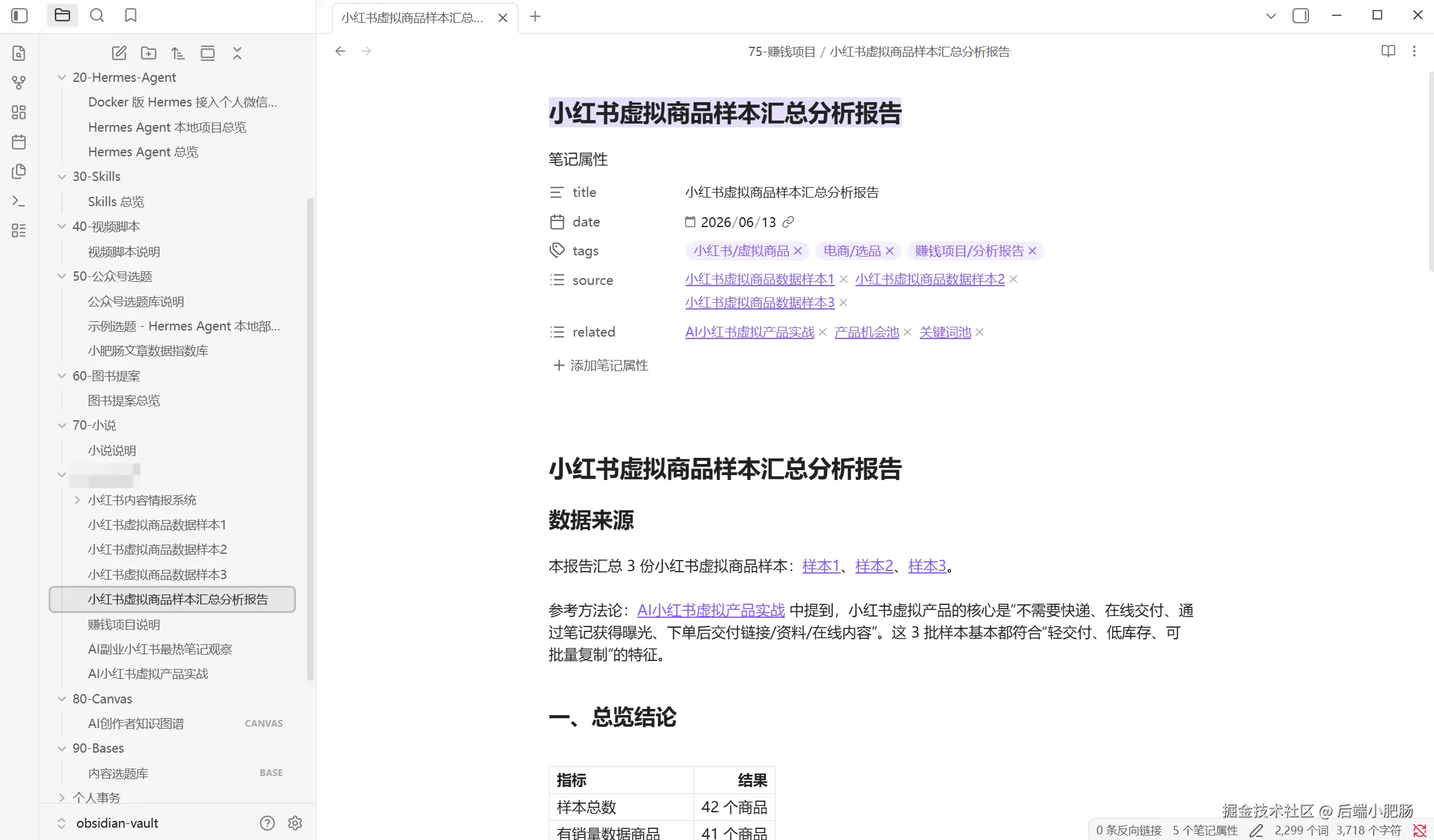Collapse the 50-公众号选题 folder

pyautogui.click(x=62, y=276)
